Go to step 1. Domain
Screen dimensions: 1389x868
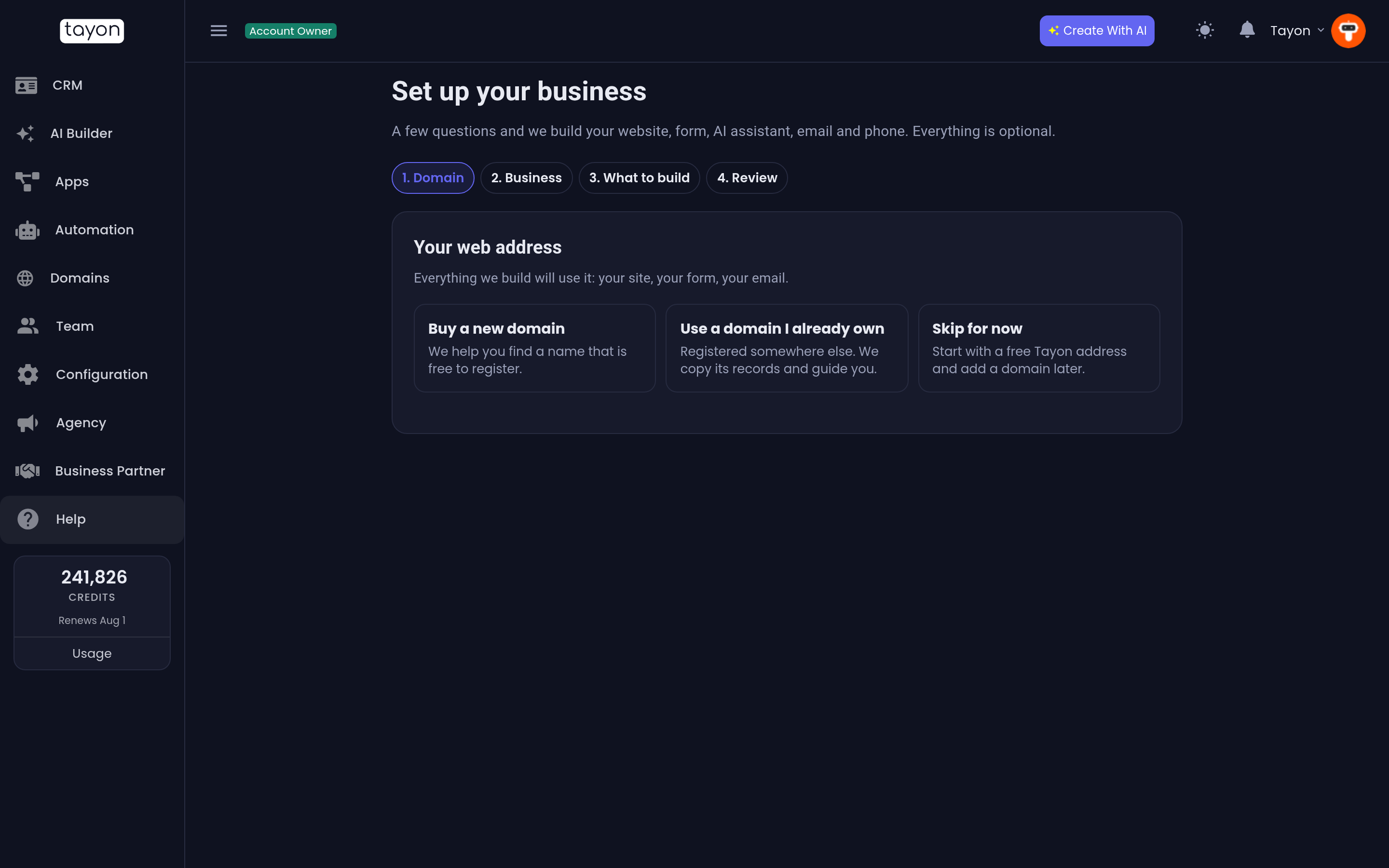click(x=433, y=178)
